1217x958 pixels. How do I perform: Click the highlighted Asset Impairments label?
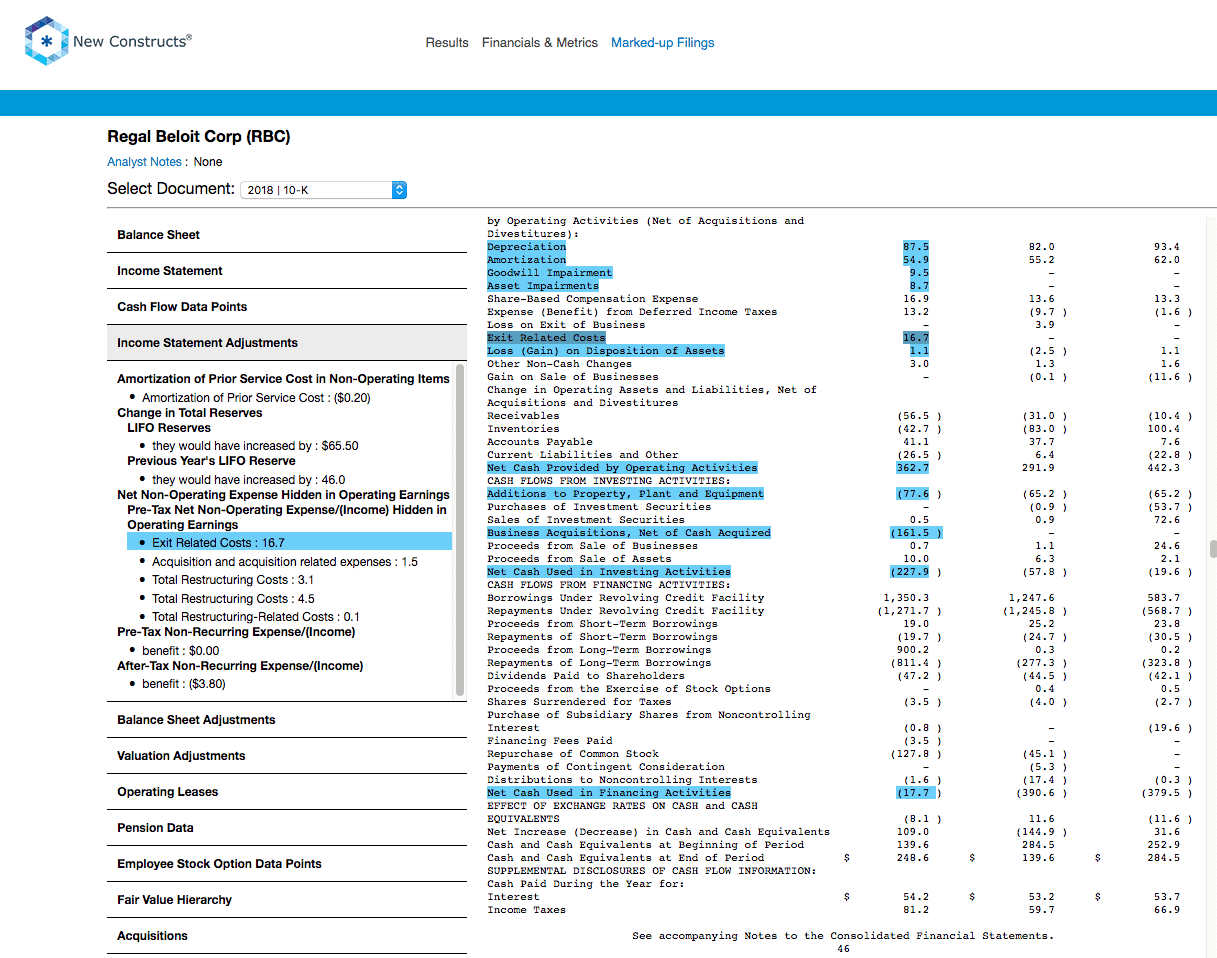pos(543,286)
